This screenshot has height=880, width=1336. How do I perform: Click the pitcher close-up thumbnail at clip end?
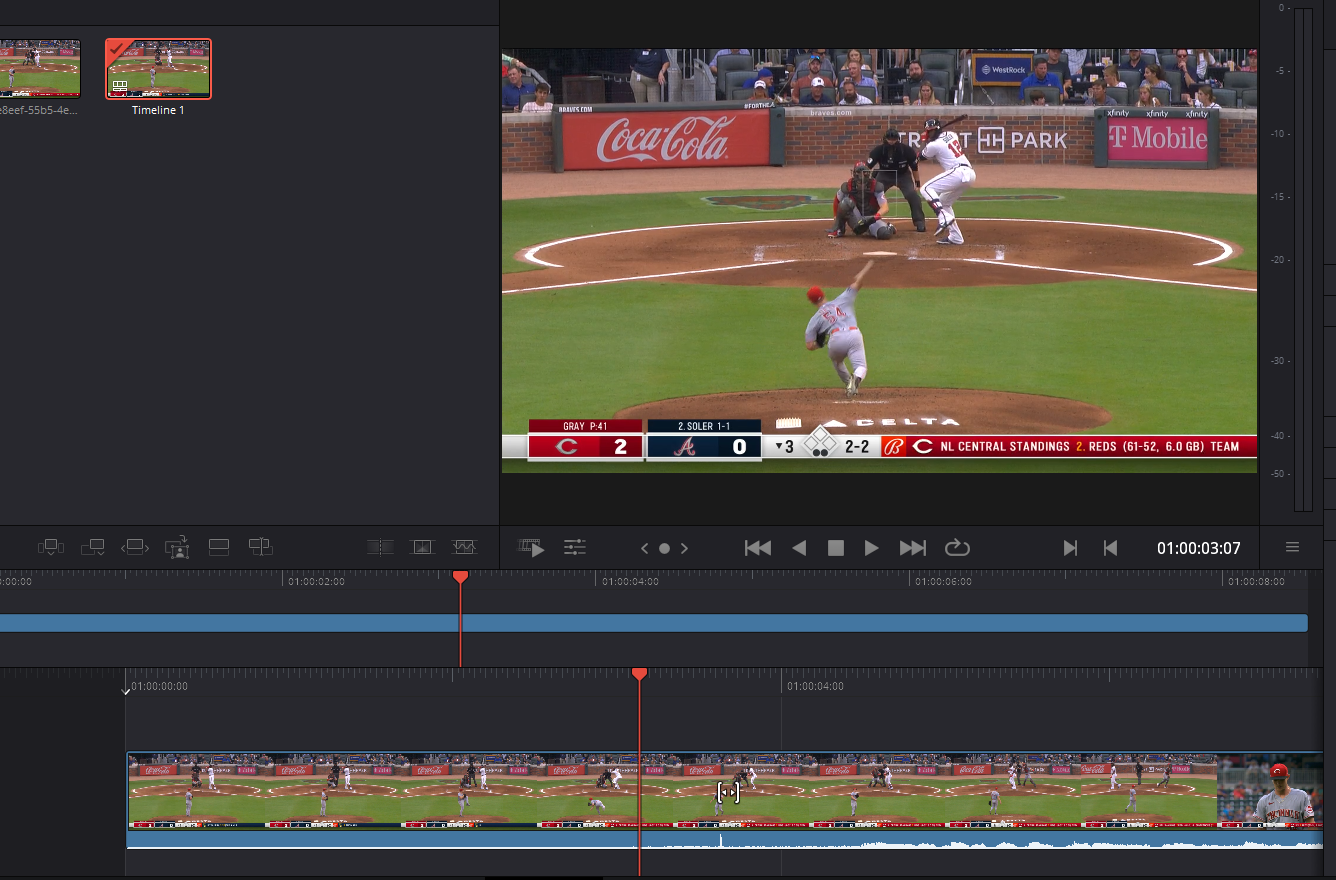point(1270,790)
